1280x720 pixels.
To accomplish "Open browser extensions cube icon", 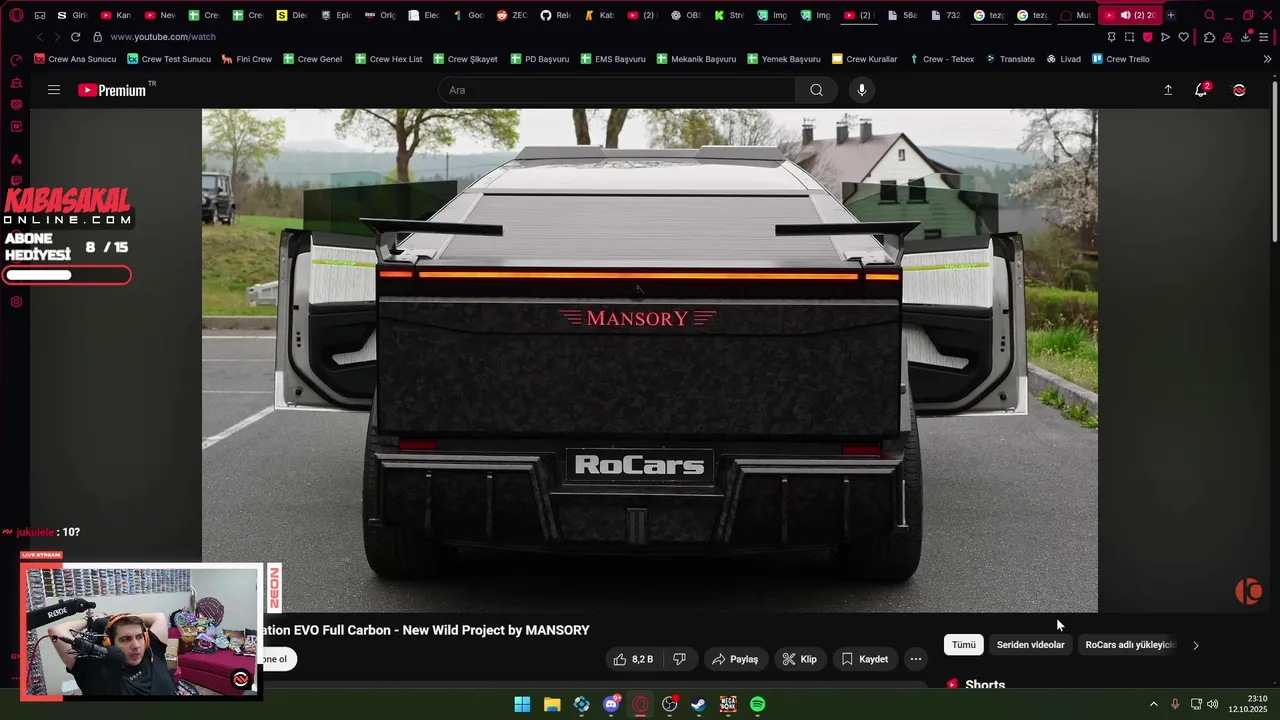I will (x=1209, y=37).
